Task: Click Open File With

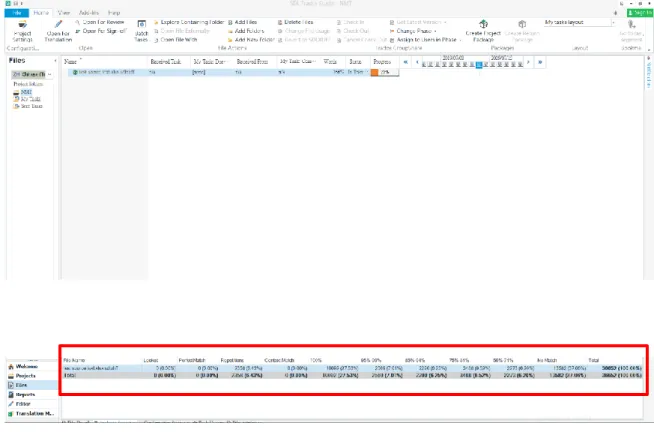Action: (x=176, y=40)
